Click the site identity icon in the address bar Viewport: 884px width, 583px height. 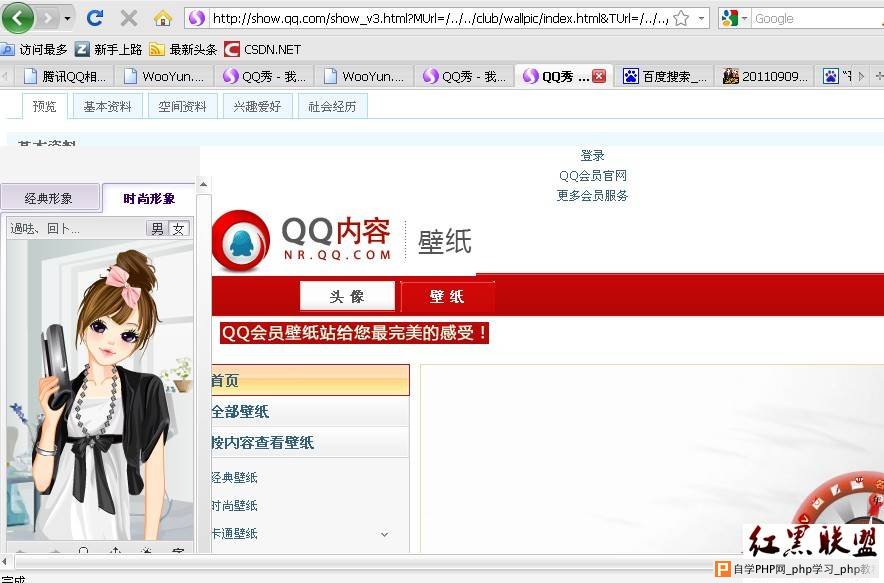[x=197, y=19]
